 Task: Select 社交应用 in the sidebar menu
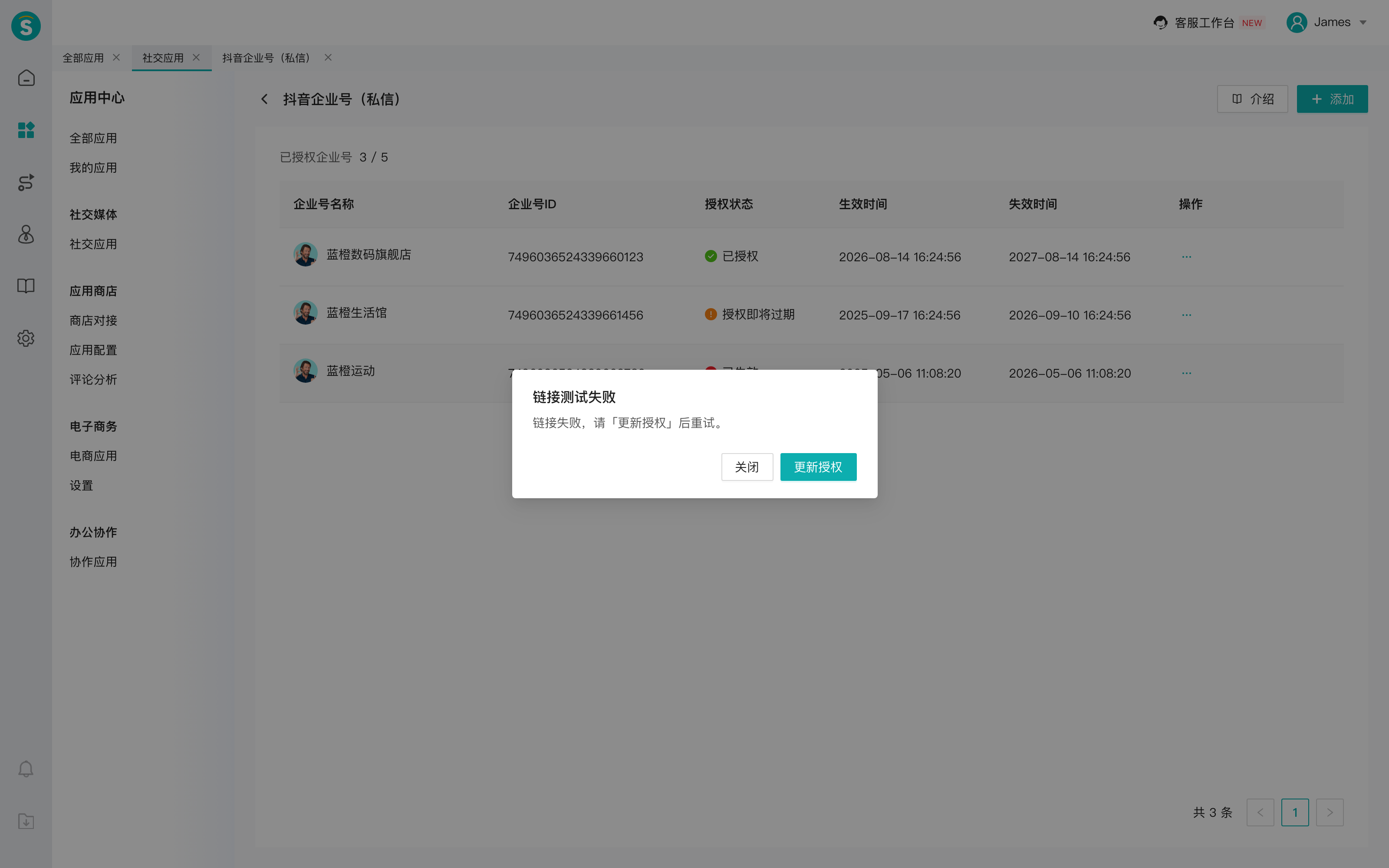(93, 244)
